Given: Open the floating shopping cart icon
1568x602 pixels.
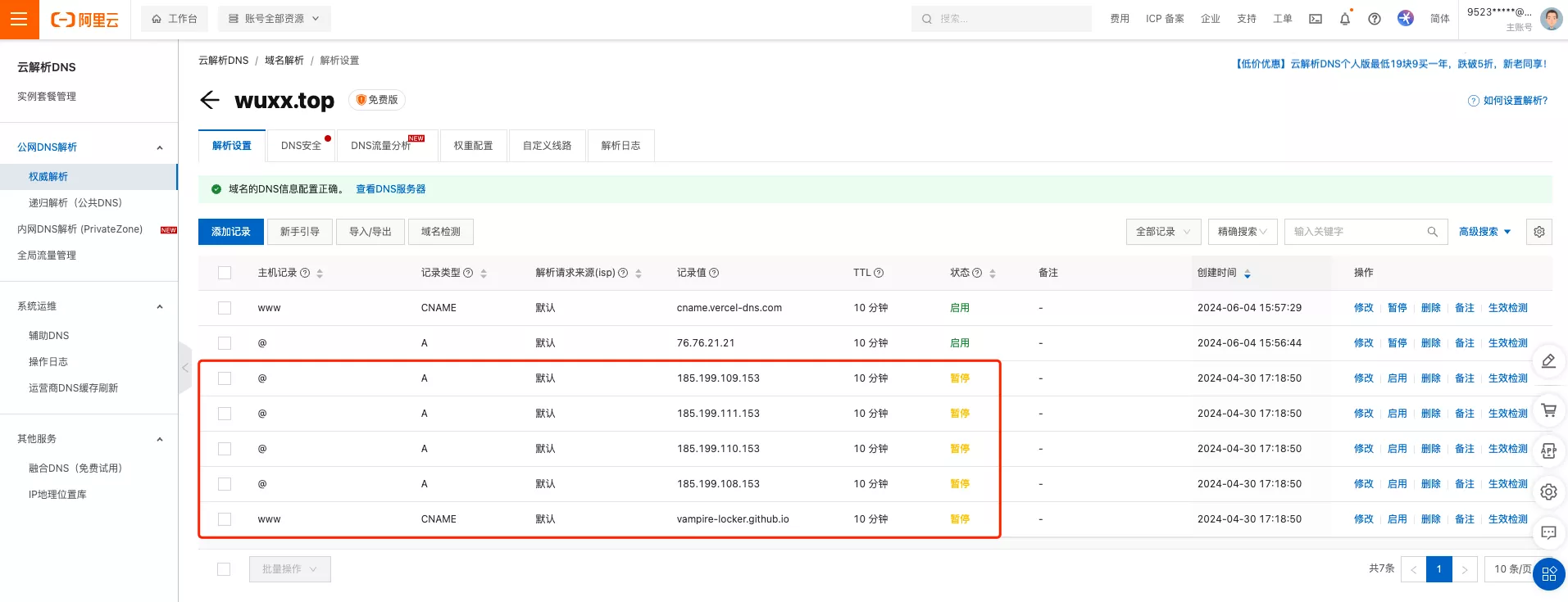Looking at the screenshot, I should click(1548, 410).
